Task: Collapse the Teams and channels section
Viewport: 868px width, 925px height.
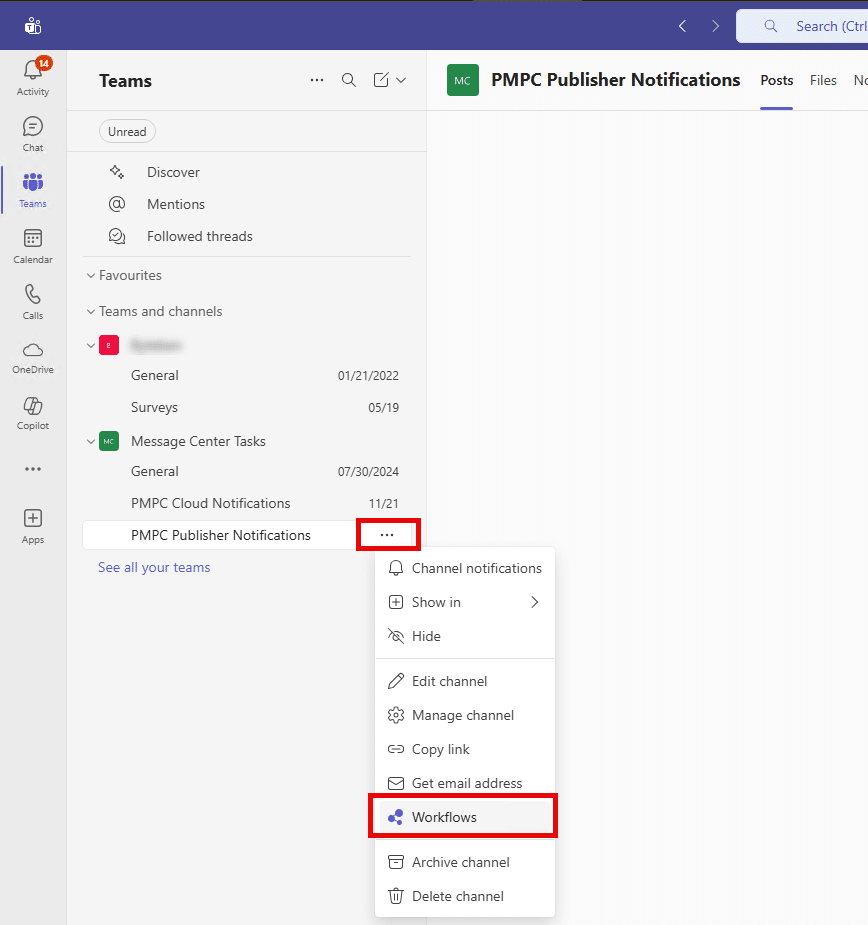Action: coord(91,311)
